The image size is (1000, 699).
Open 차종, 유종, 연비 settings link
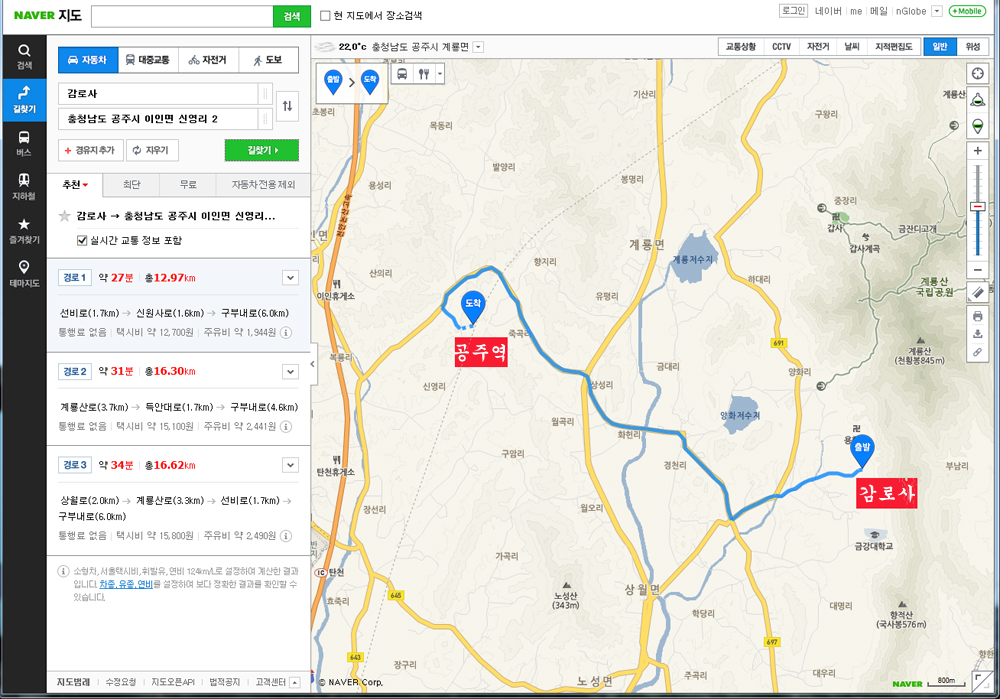[126, 584]
